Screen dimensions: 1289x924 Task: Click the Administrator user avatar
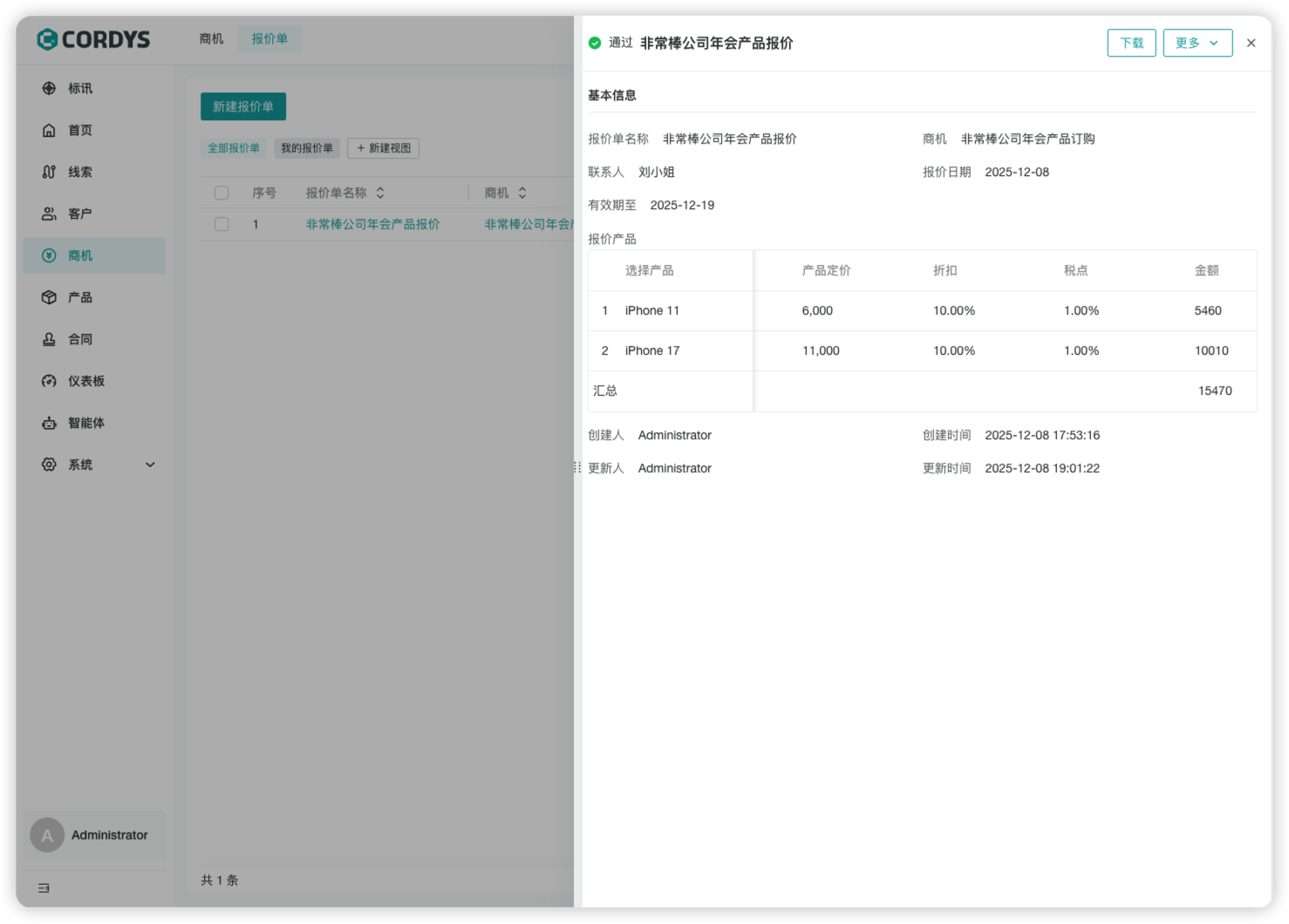click(x=47, y=835)
